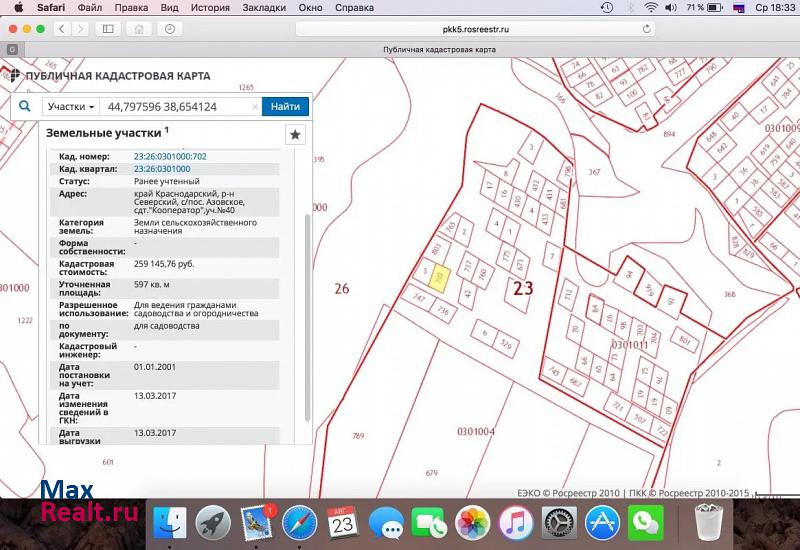
Task: Open the Apple menu
Action: coord(17,7)
